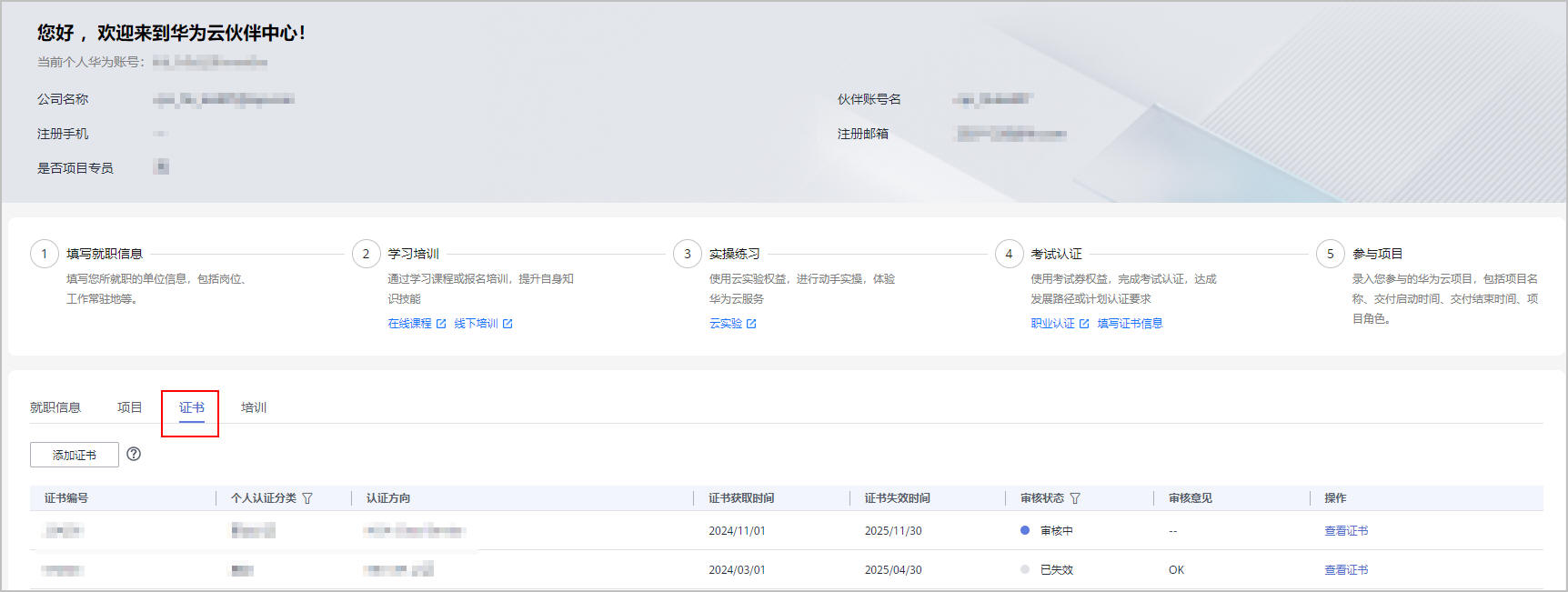This screenshot has height=592, width=1568.
Task: Switch to the 培训 tab
Action: [x=254, y=407]
